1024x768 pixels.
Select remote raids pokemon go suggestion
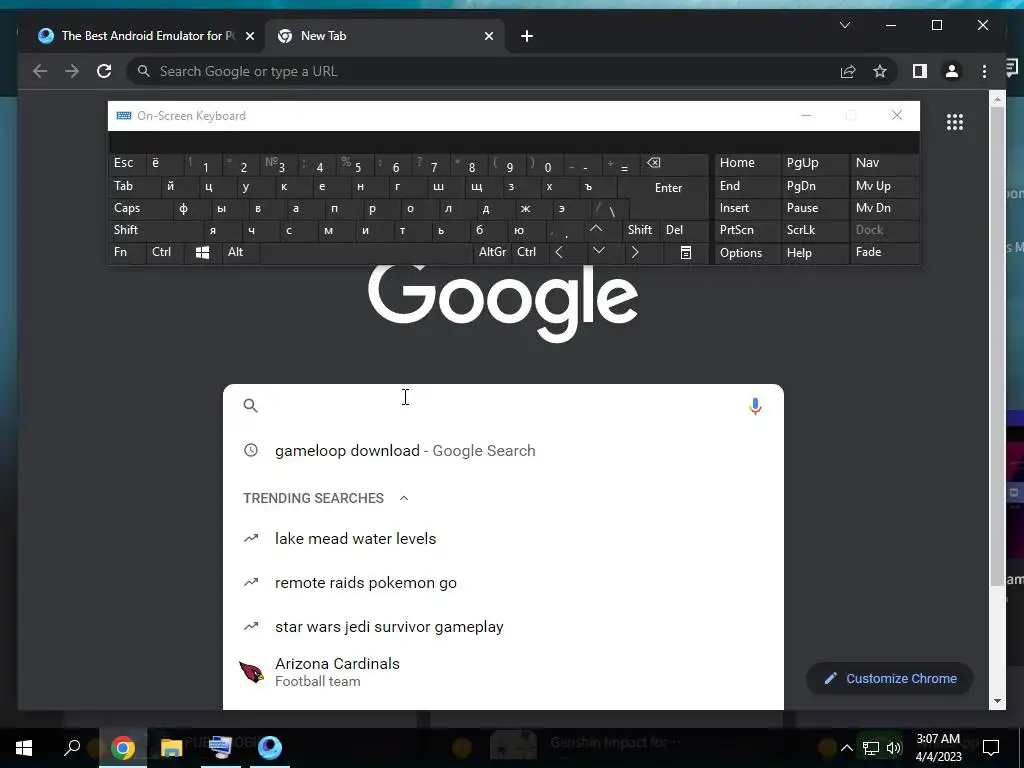coord(503,583)
